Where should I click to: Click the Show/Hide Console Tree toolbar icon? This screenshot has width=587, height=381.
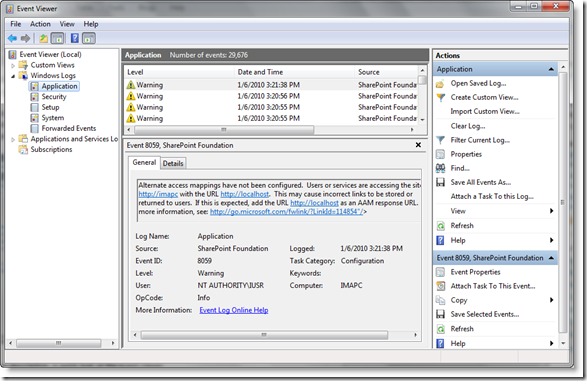[x=57, y=38]
